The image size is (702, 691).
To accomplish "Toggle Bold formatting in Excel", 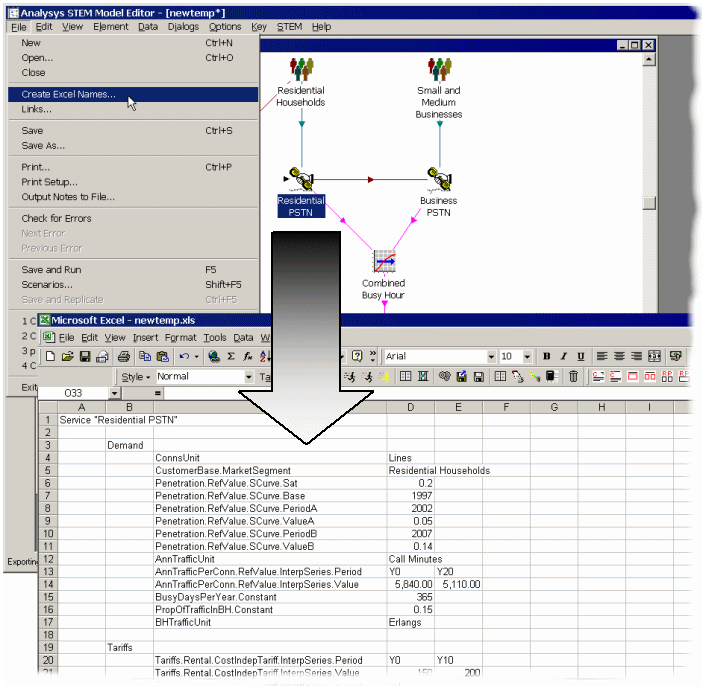I will pyautogui.click(x=546, y=356).
